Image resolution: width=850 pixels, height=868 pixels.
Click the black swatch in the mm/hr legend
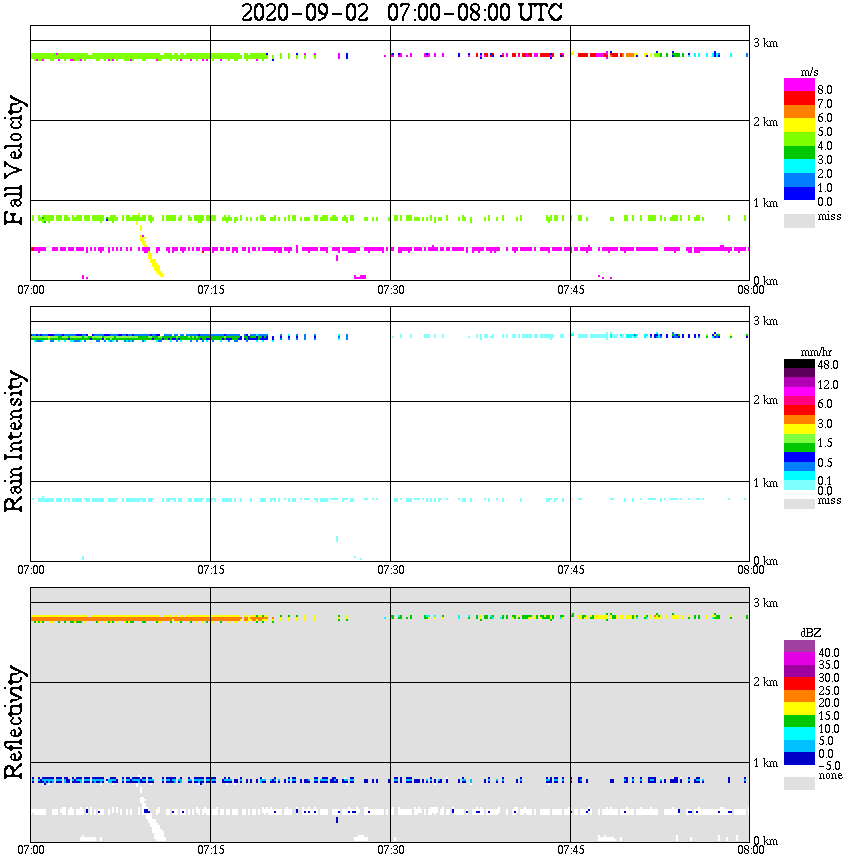tap(799, 364)
